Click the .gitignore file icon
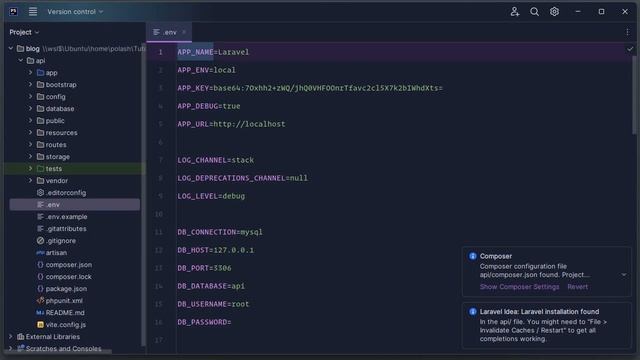 (x=40, y=241)
